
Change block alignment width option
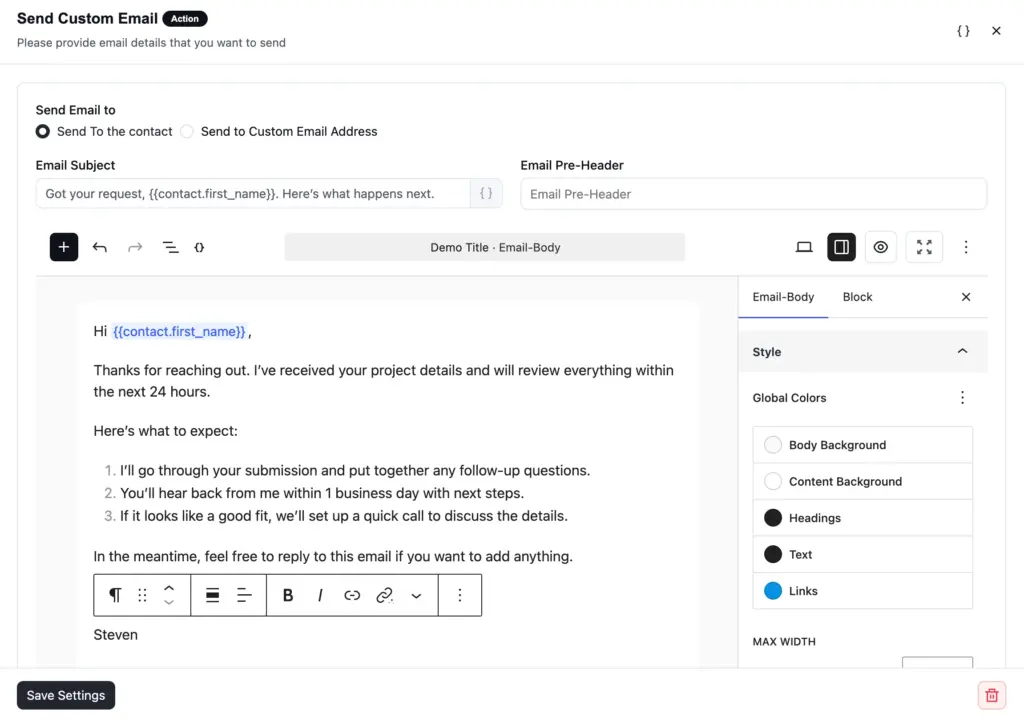click(x=212, y=595)
